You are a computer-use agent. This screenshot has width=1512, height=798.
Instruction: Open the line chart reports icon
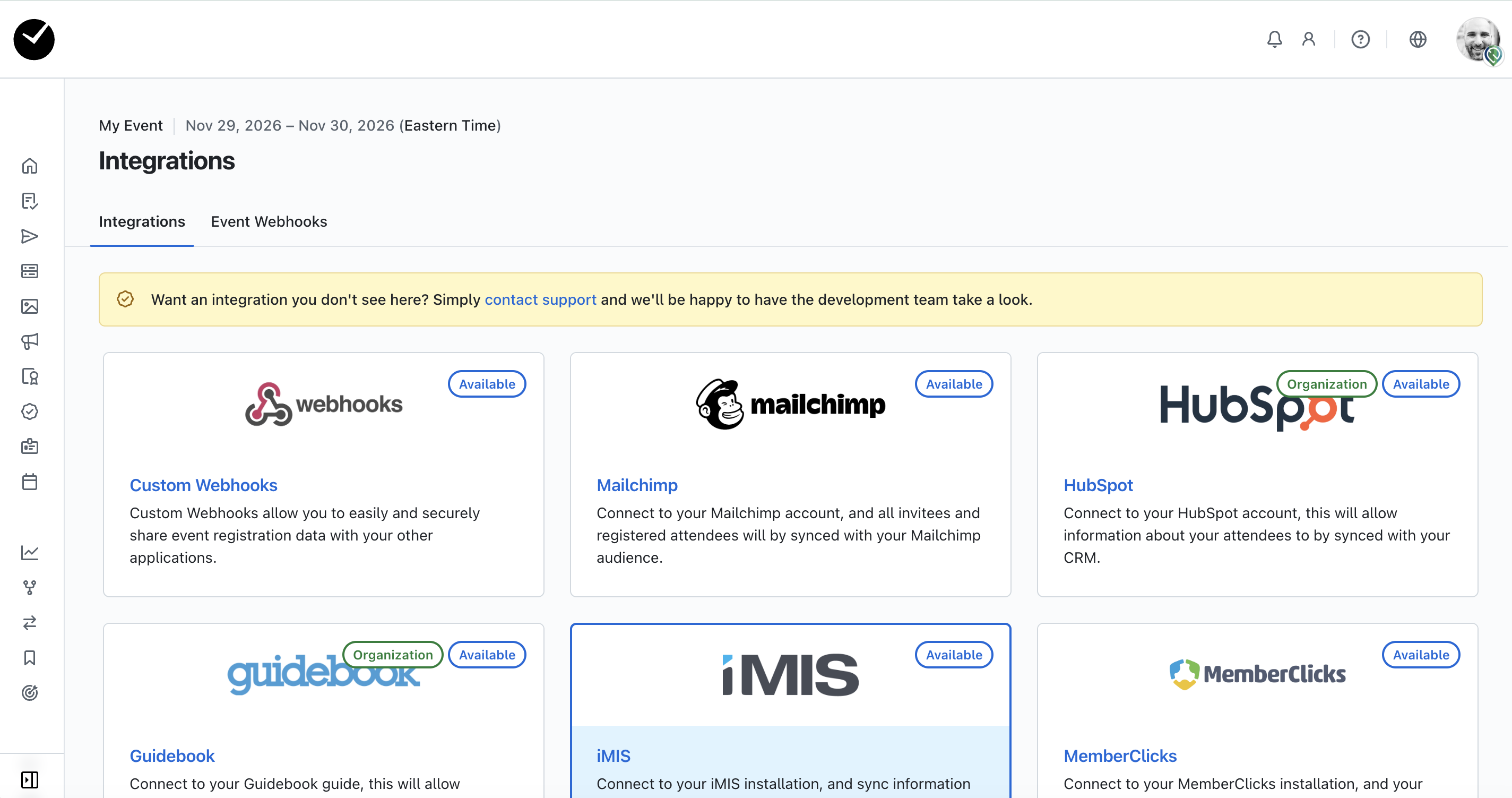[x=30, y=553]
